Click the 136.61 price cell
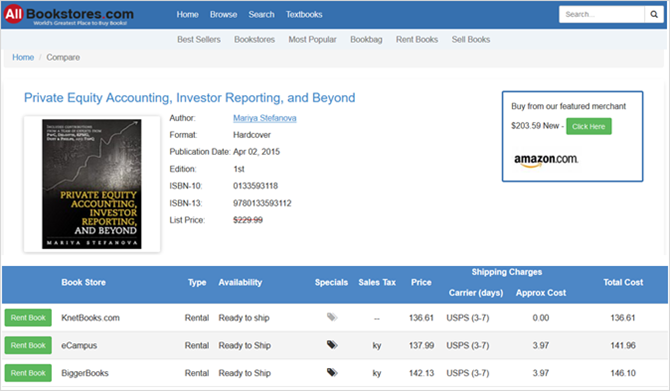The image size is (670, 391). pyautogui.click(x=421, y=318)
